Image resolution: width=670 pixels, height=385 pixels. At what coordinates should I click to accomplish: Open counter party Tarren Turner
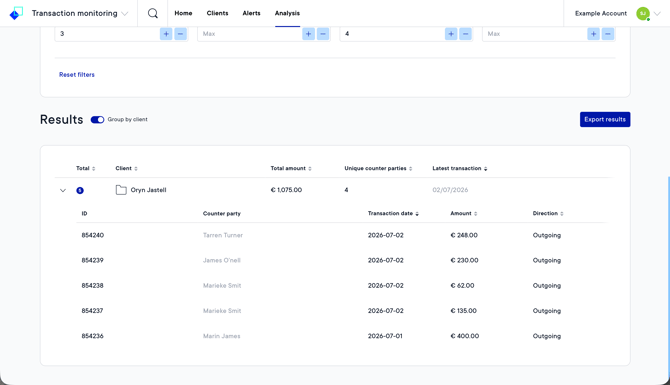(x=223, y=235)
